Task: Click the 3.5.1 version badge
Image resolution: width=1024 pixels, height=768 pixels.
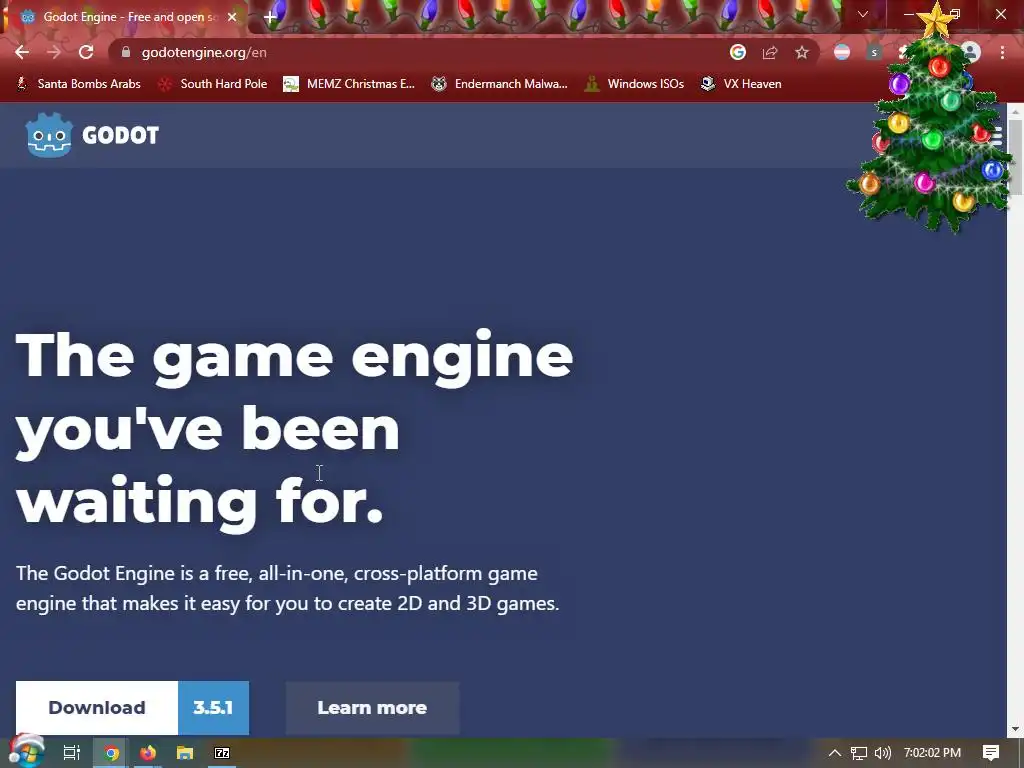Action: pos(213,708)
